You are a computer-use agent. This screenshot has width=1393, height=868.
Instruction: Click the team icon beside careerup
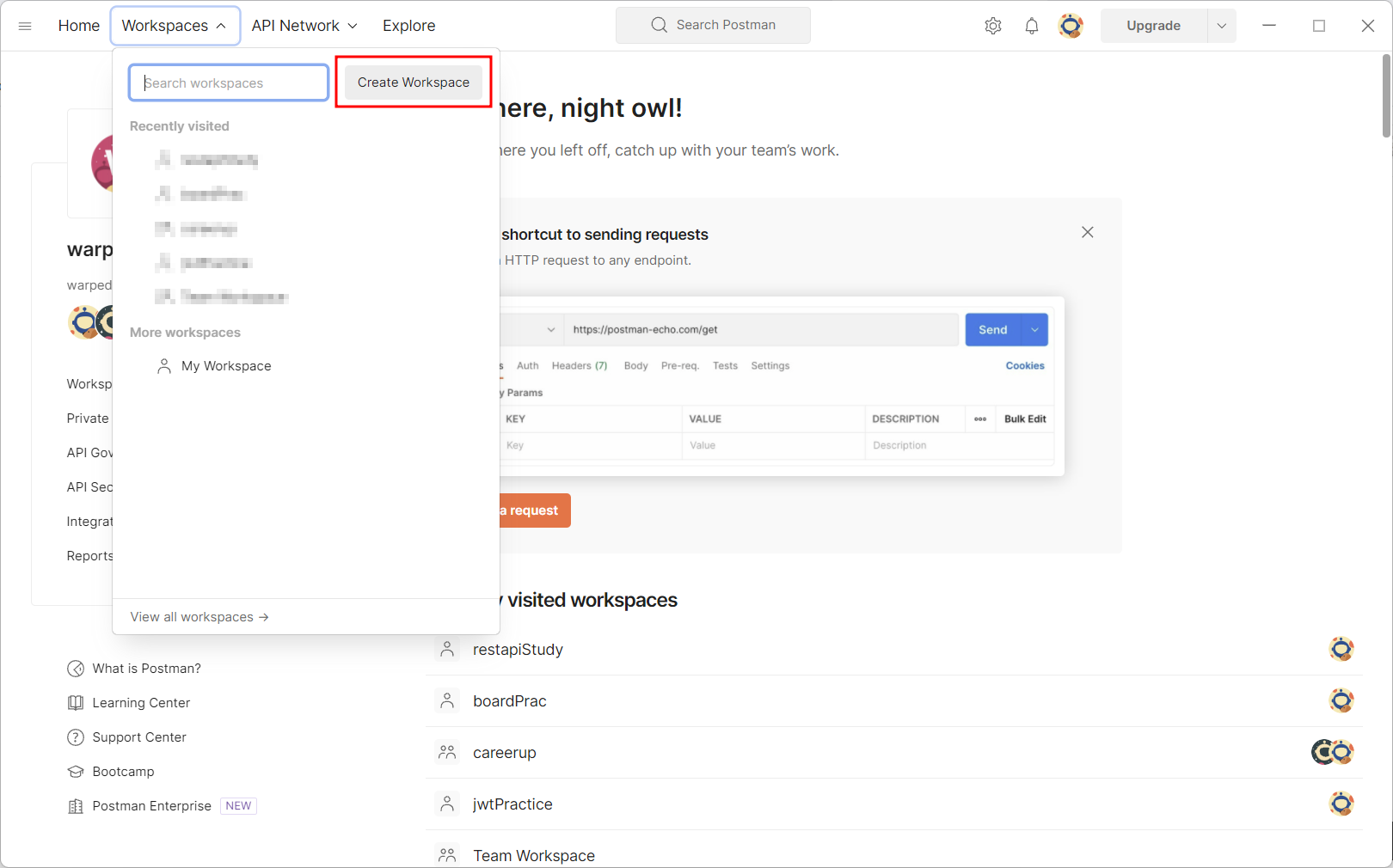click(x=447, y=753)
